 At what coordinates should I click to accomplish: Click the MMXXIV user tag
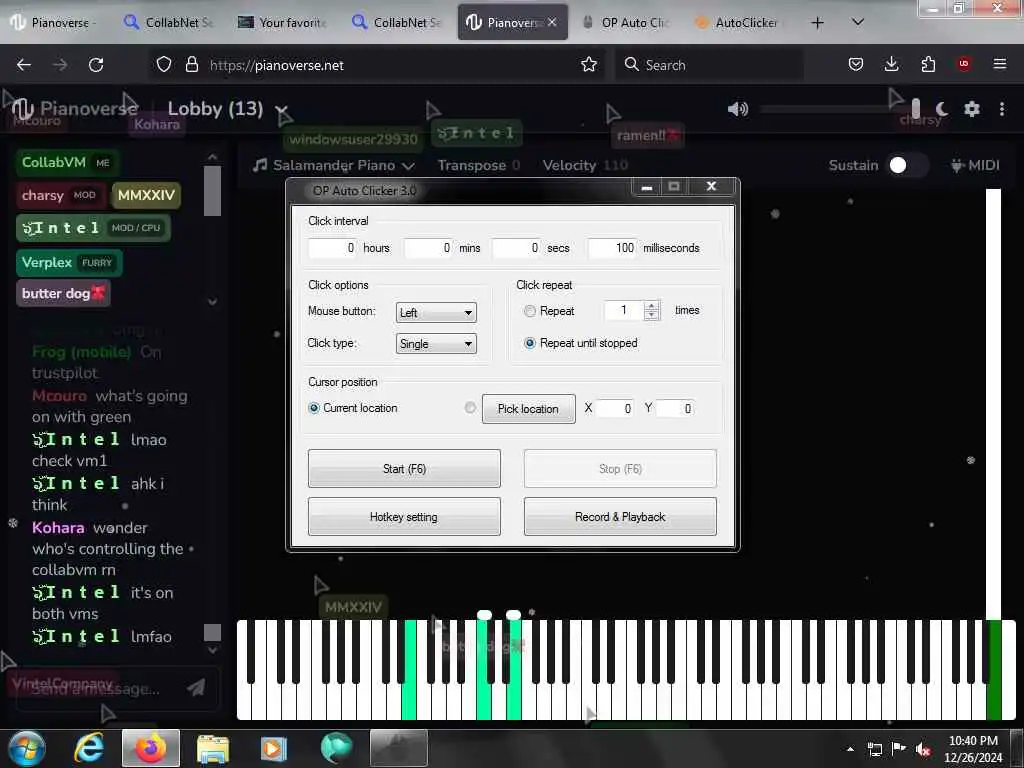146,195
